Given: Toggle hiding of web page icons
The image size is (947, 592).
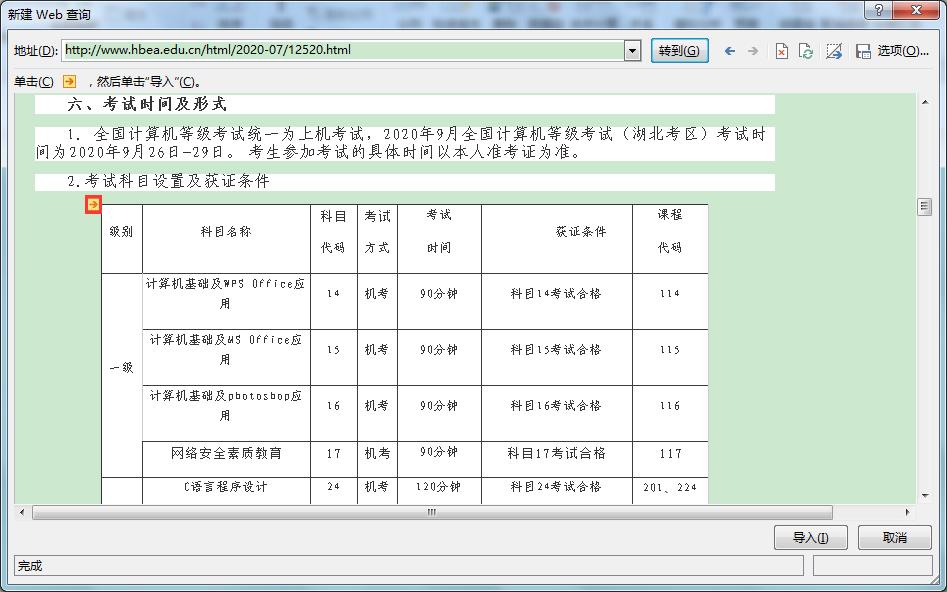Looking at the screenshot, I should (x=835, y=50).
